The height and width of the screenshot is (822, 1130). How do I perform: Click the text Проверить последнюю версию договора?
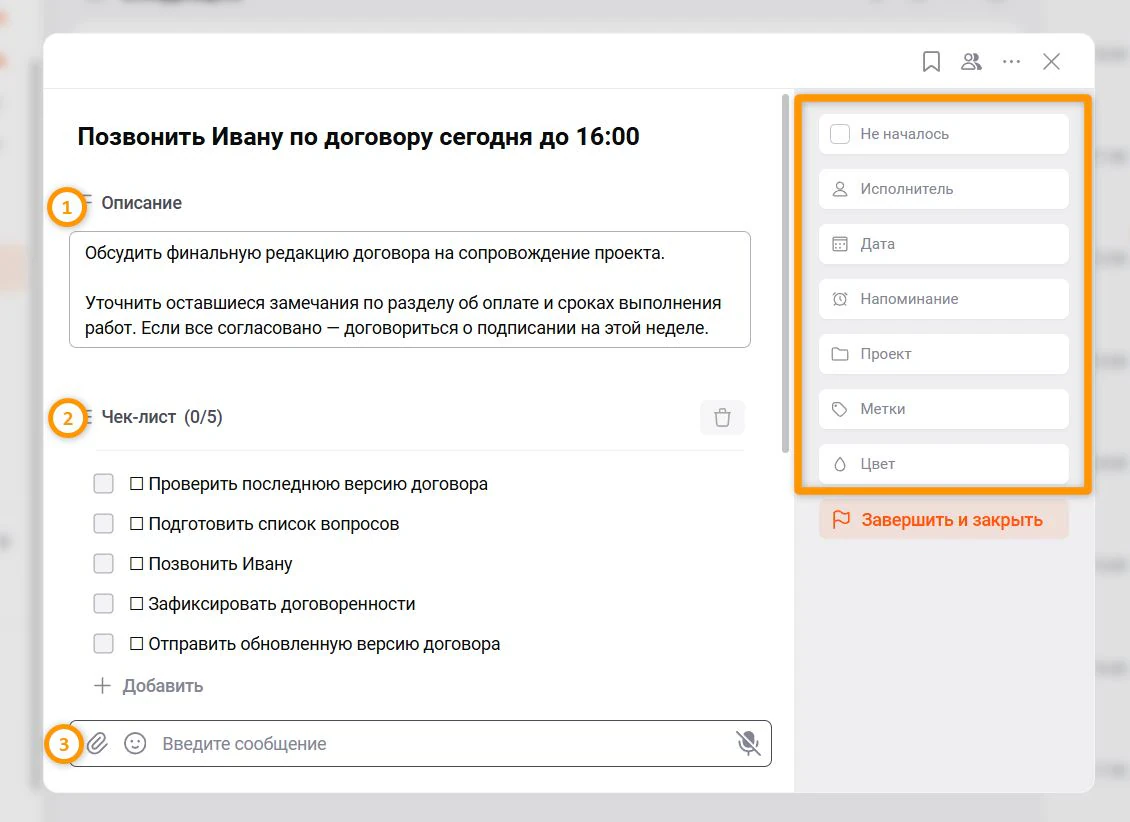point(318,484)
